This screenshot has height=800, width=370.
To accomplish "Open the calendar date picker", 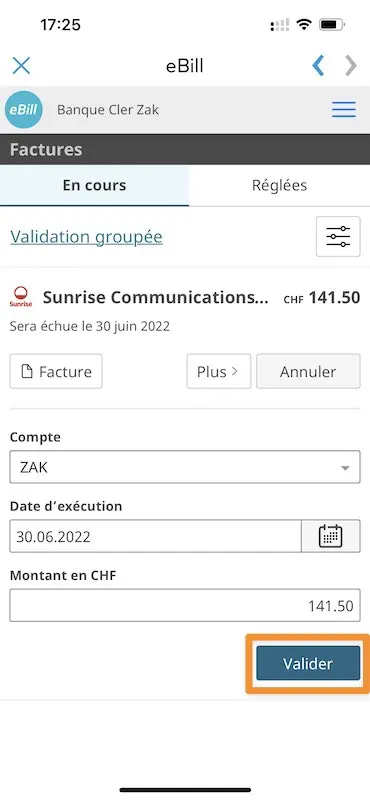I will coord(331,536).
